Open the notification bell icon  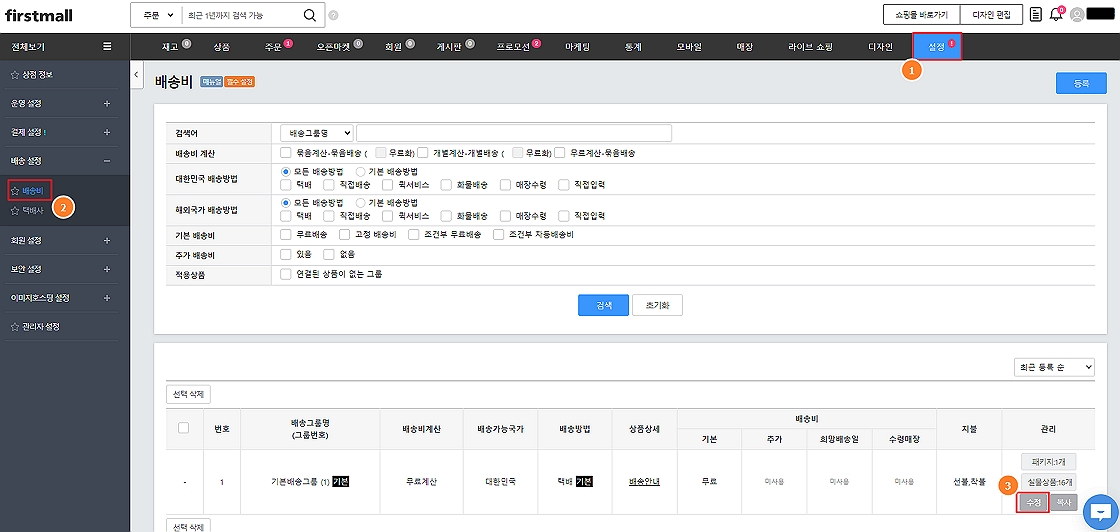click(1056, 15)
